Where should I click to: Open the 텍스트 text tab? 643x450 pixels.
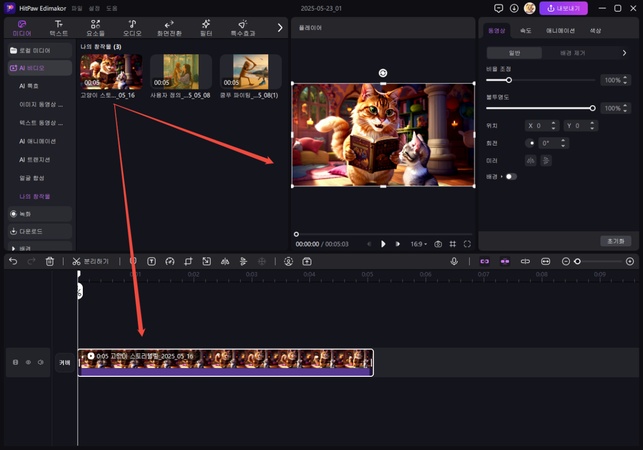point(59,27)
